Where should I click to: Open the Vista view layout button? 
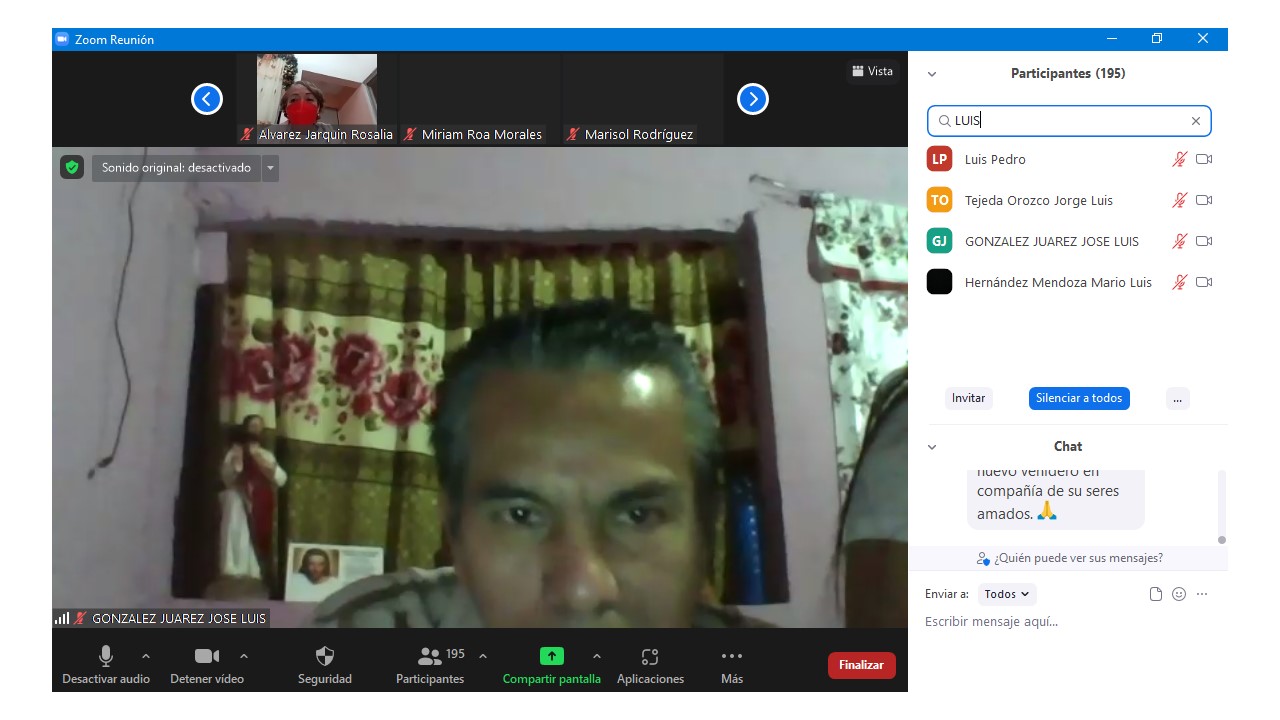(873, 71)
